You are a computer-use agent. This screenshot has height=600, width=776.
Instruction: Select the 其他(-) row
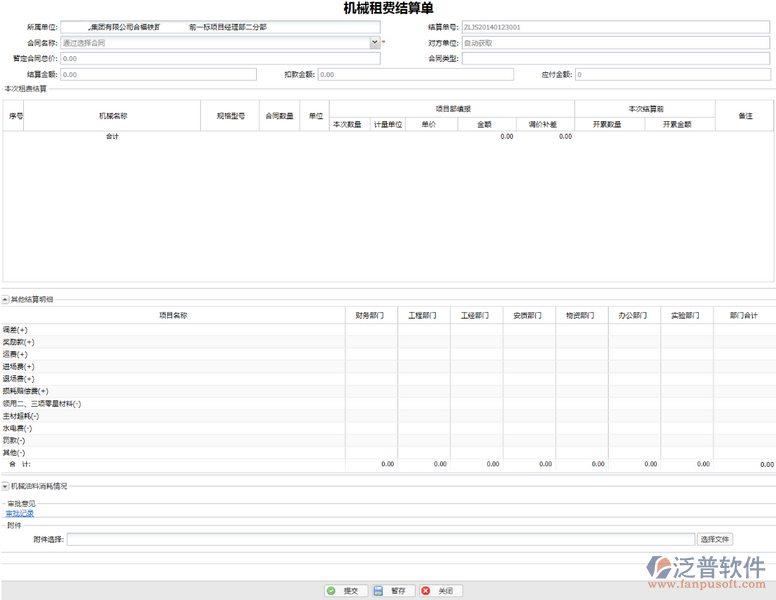tap(388, 452)
